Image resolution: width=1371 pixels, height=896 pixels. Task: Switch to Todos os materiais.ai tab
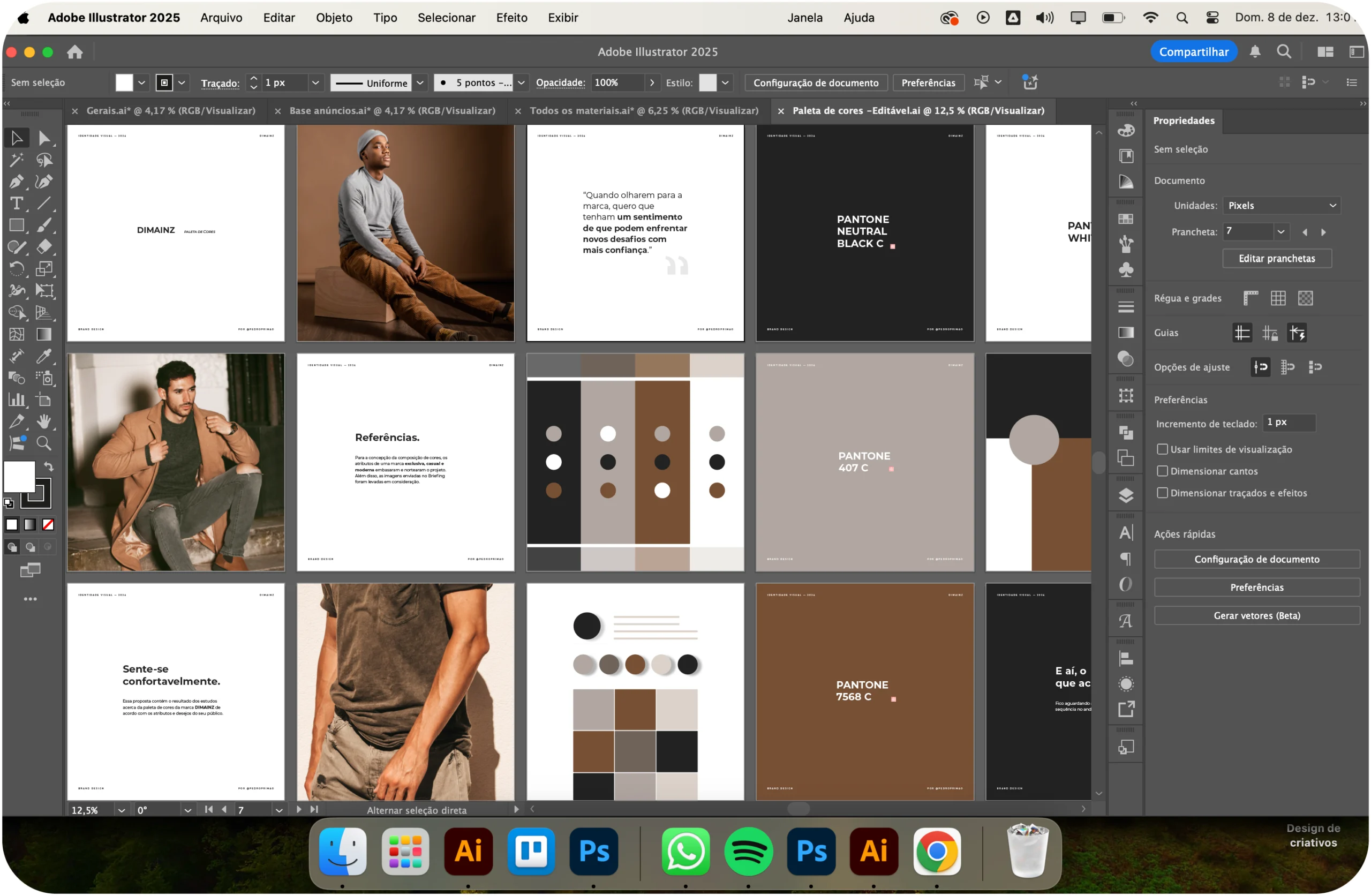click(644, 111)
